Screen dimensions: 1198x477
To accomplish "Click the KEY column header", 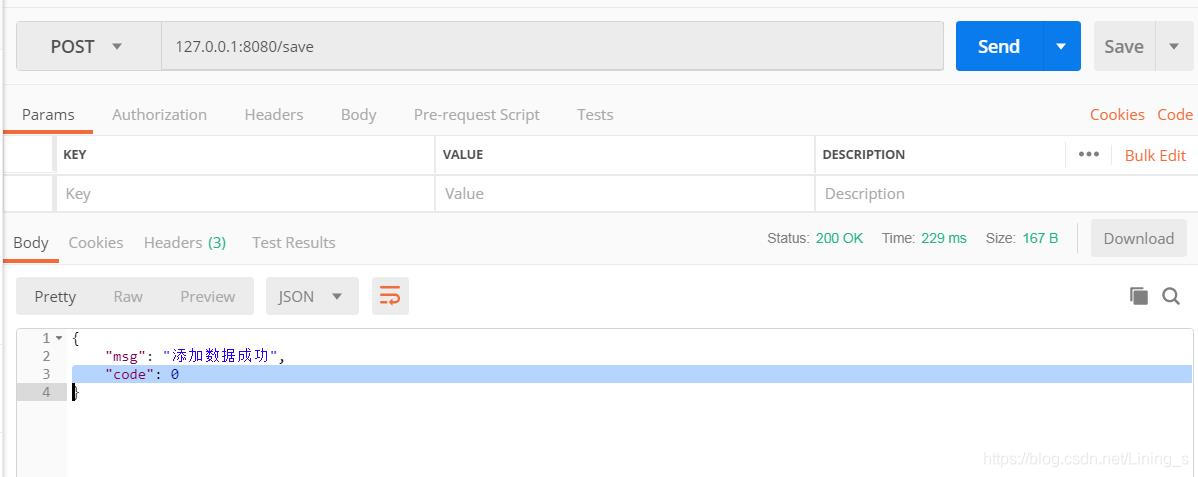I will 75,154.
